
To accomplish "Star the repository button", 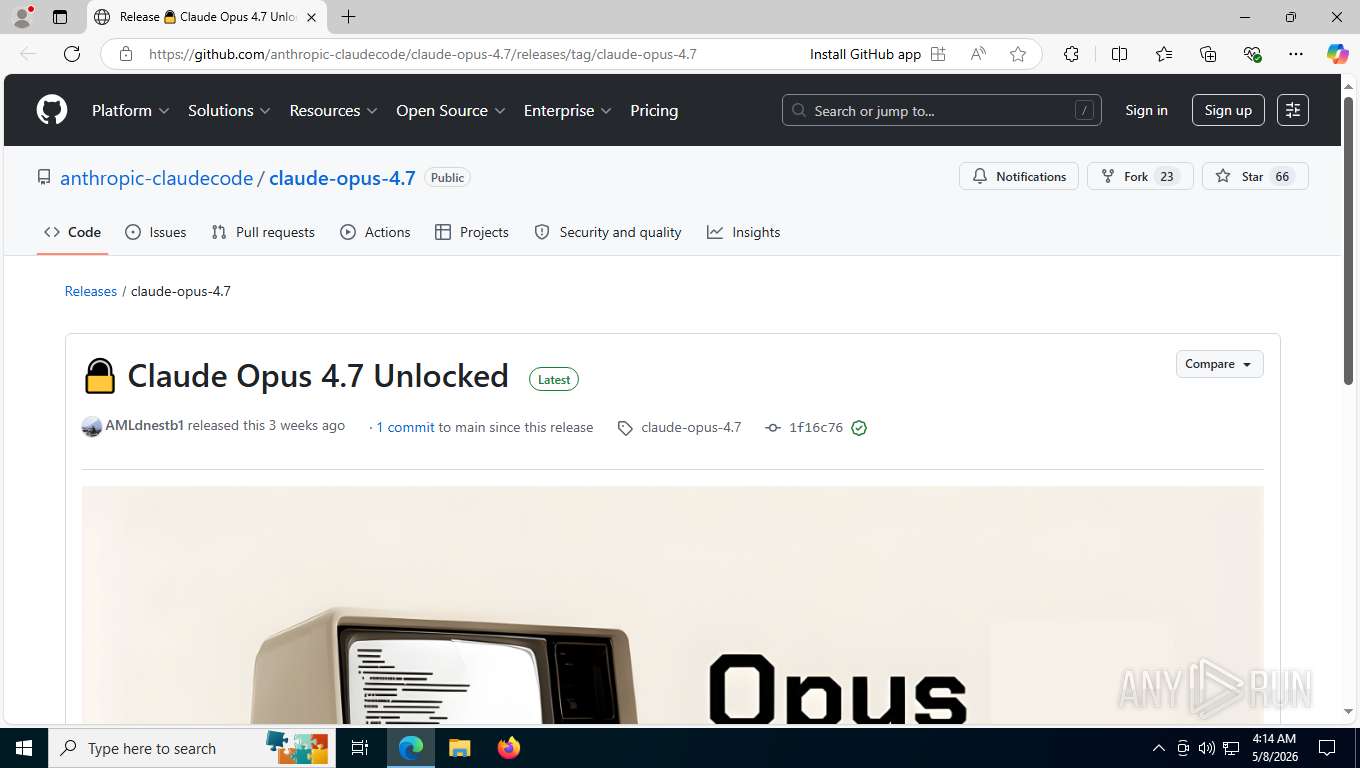I will [x=1255, y=176].
